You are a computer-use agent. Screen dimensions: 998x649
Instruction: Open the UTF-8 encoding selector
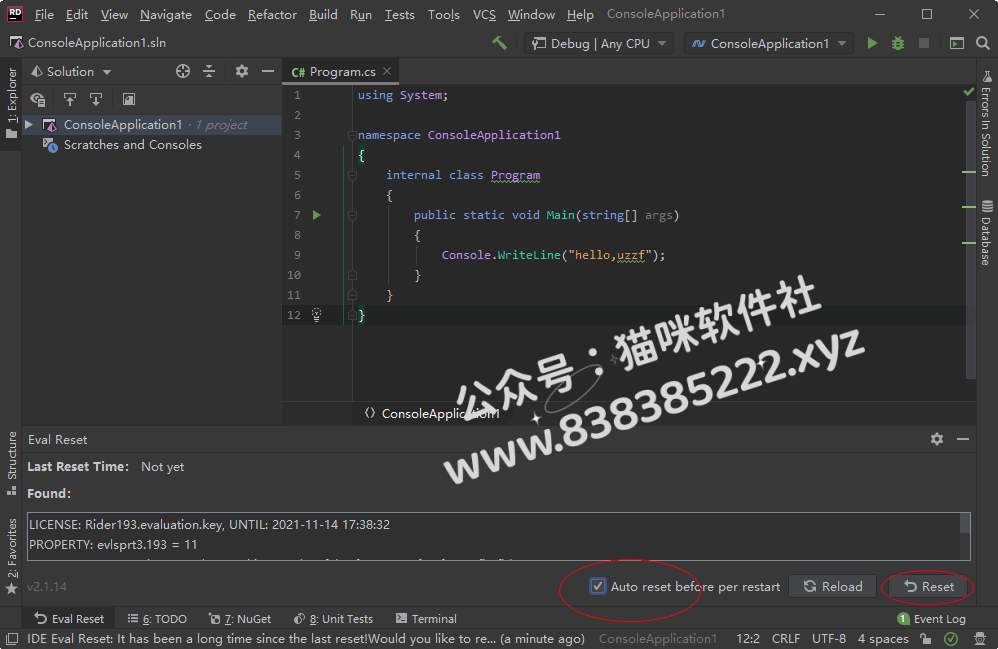(x=829, y=639)
